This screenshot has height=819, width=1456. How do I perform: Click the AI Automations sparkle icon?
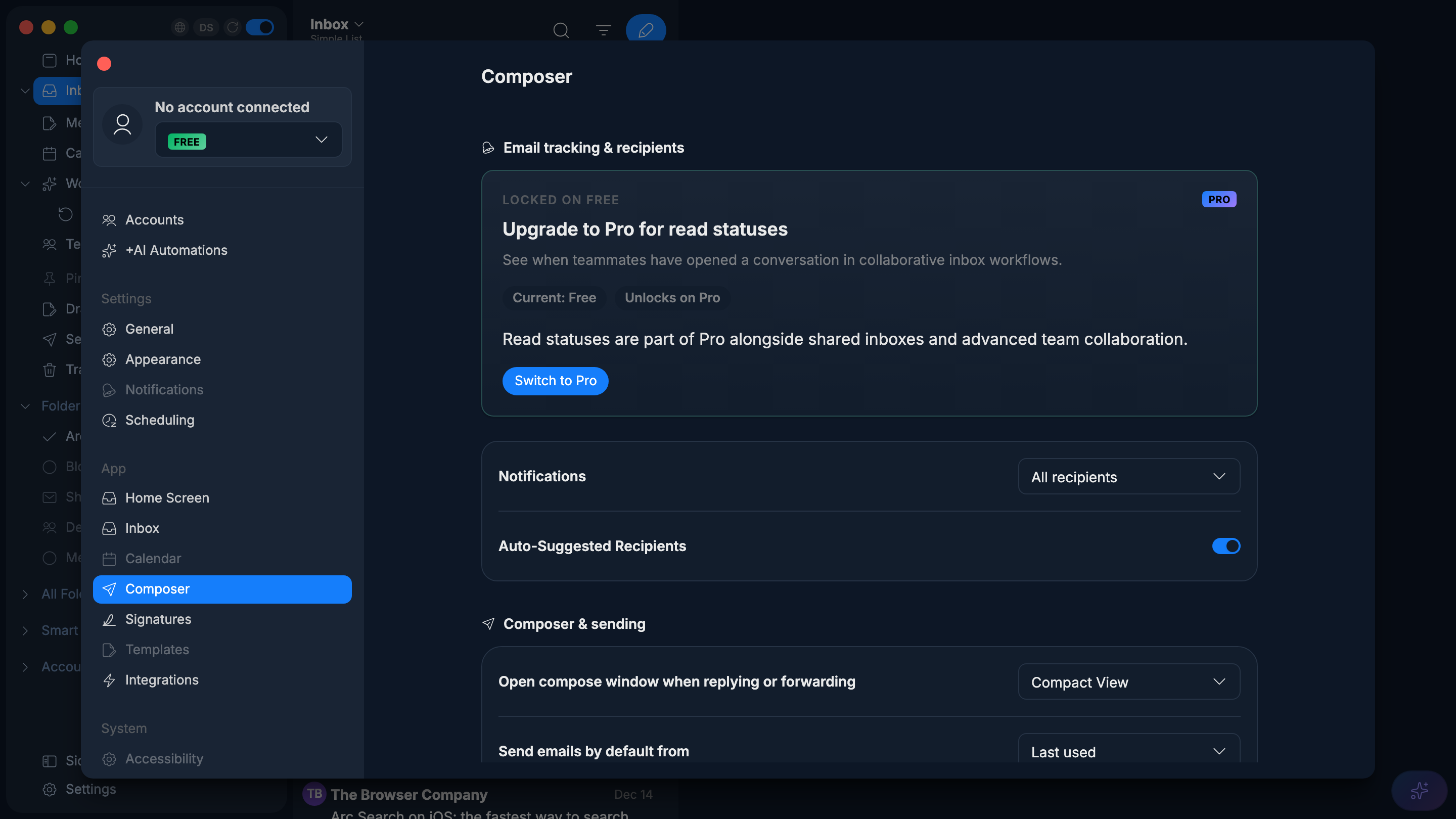[109, 250]
